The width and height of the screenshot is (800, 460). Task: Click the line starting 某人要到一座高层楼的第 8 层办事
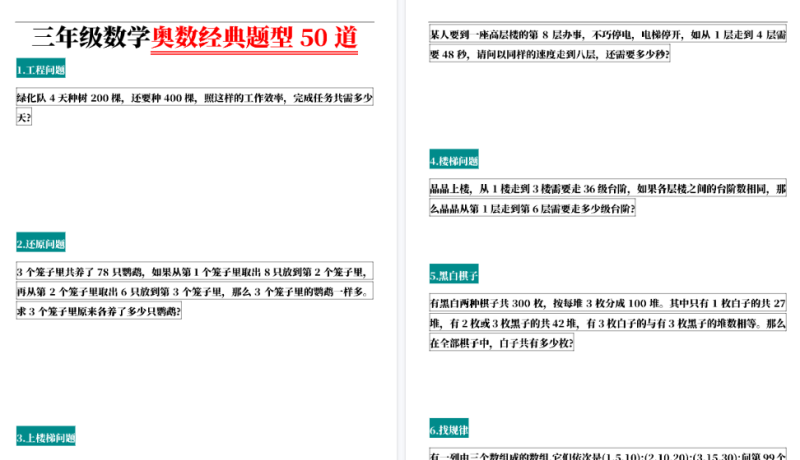[x=608, y=34]
